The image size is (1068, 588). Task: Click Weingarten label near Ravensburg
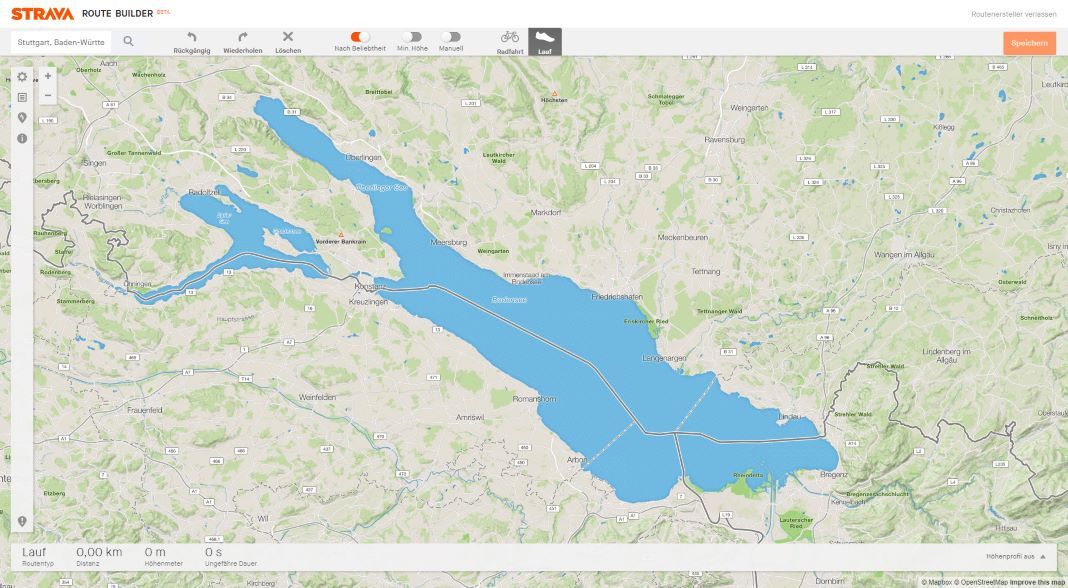click(749, 108)
